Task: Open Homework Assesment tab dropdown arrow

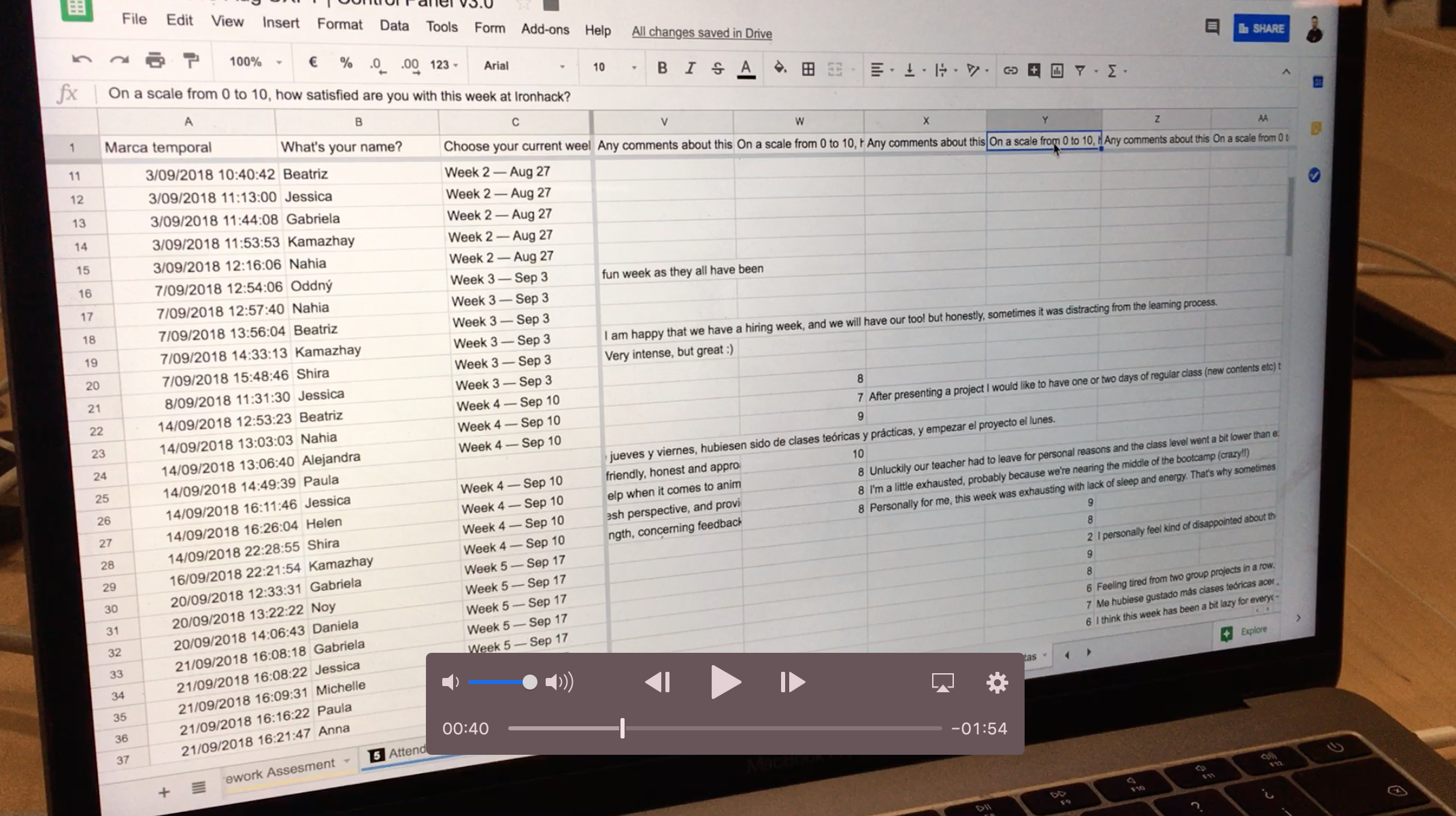Action: point(346,761)
